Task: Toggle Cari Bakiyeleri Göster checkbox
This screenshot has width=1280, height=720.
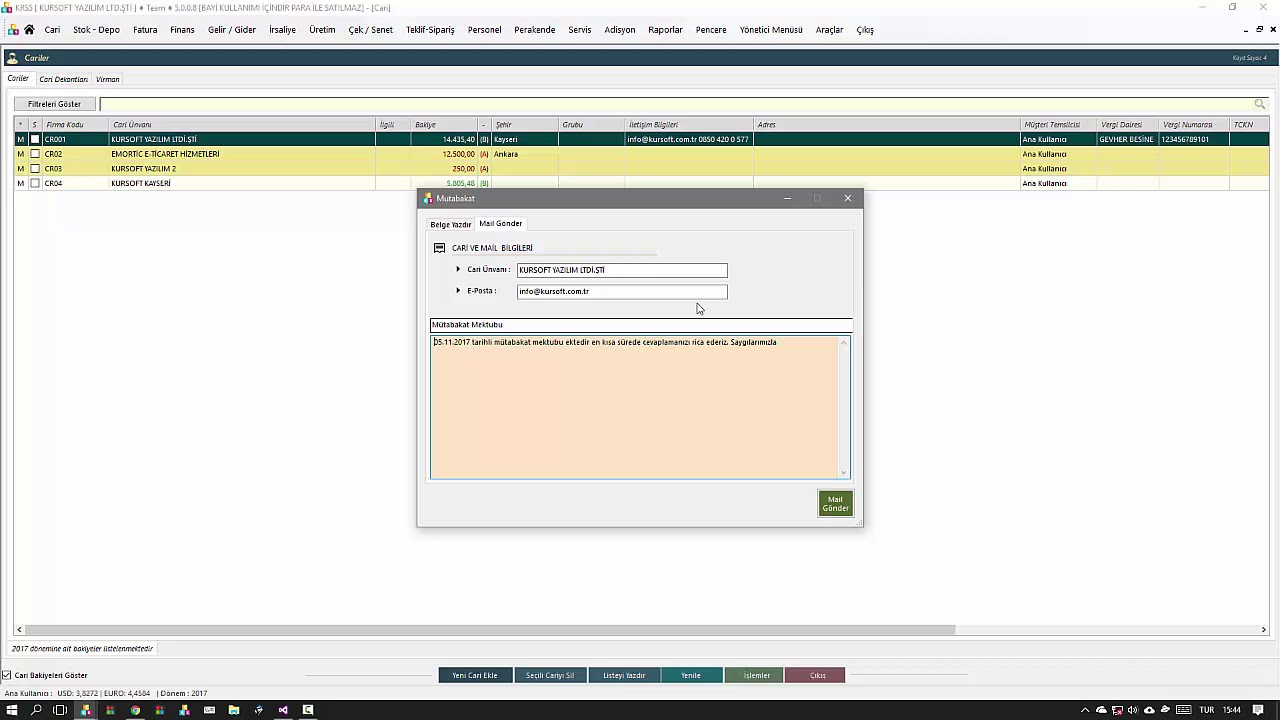Action: 7,675
